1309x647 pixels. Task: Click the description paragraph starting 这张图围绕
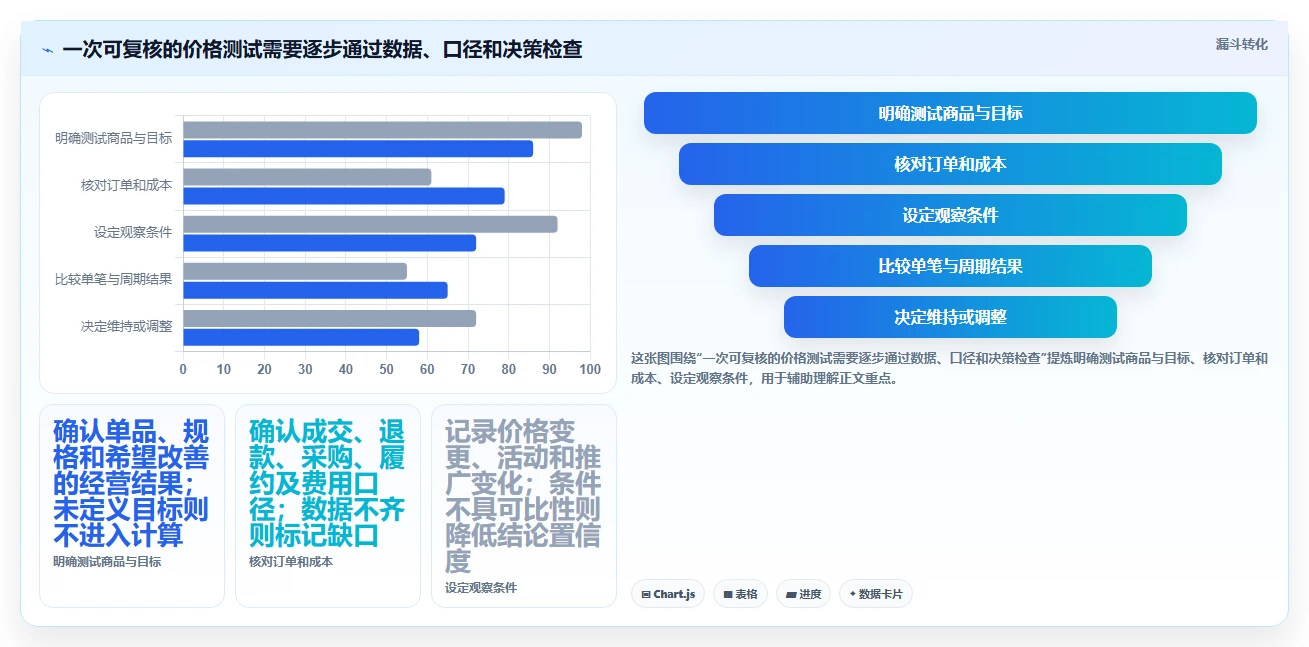point(950,368)
